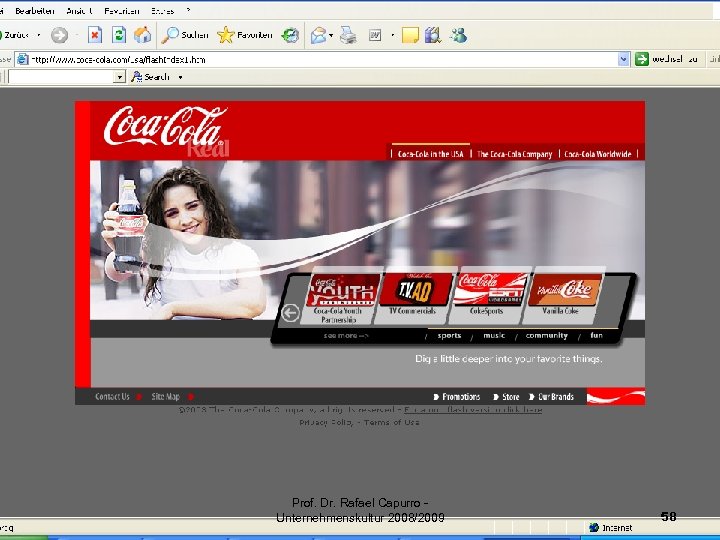Screen dimensions: 720x540
Task: Open the ? help menu
Action: pyautogui.click(x=188, y=11)
